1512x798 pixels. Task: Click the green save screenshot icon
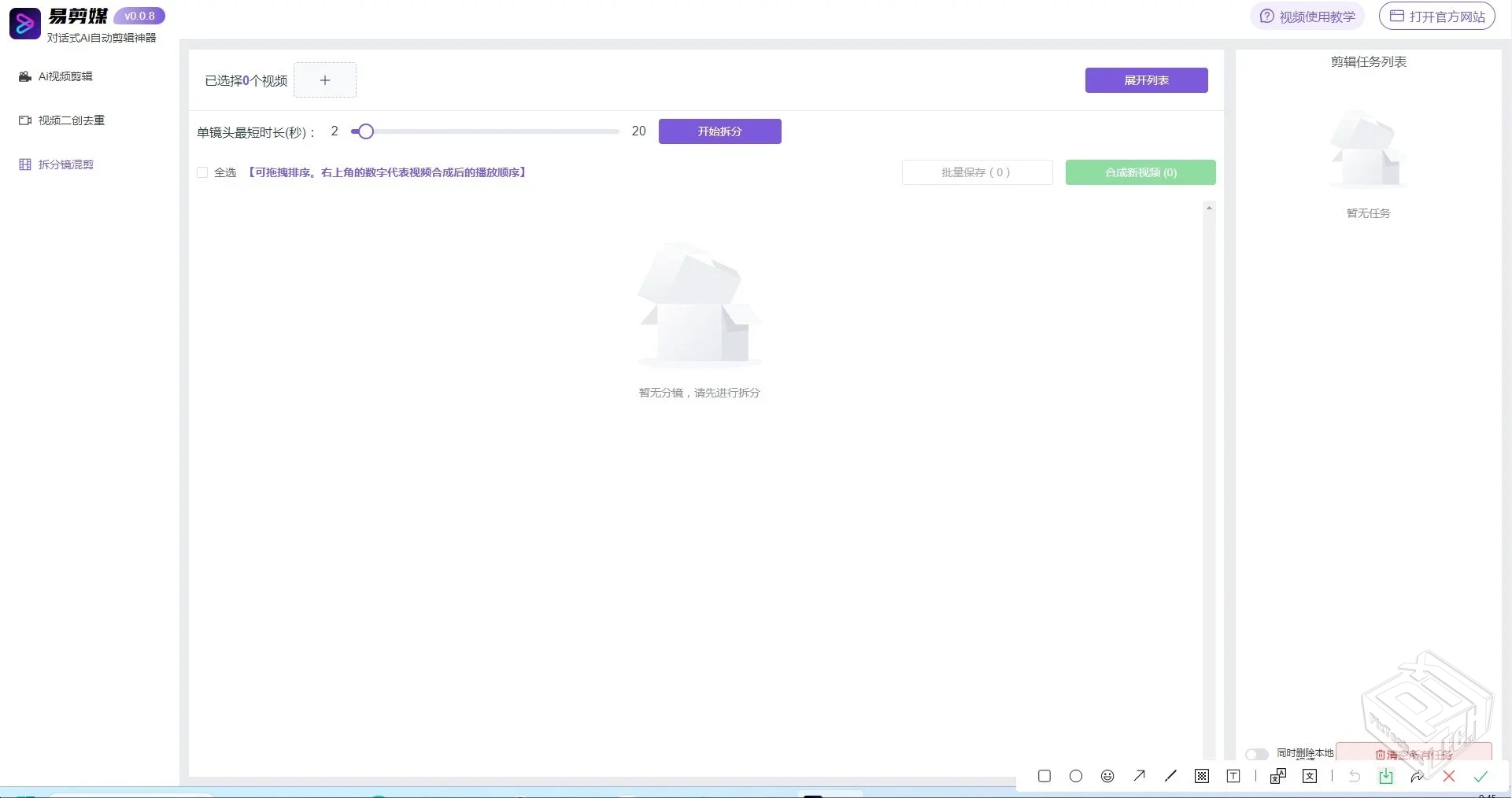1386,776
